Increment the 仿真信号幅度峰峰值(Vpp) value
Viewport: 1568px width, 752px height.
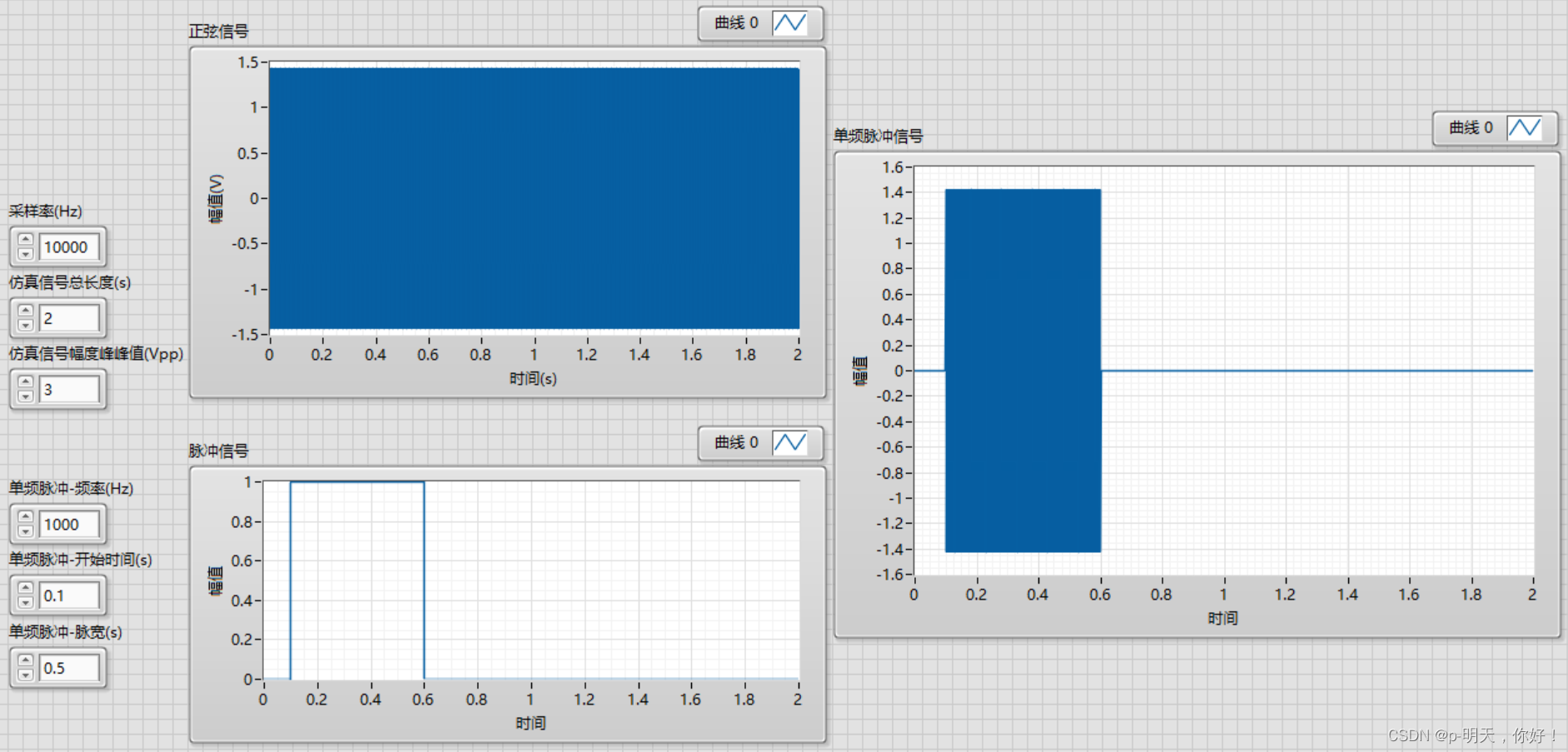click(x=25, y=382)
